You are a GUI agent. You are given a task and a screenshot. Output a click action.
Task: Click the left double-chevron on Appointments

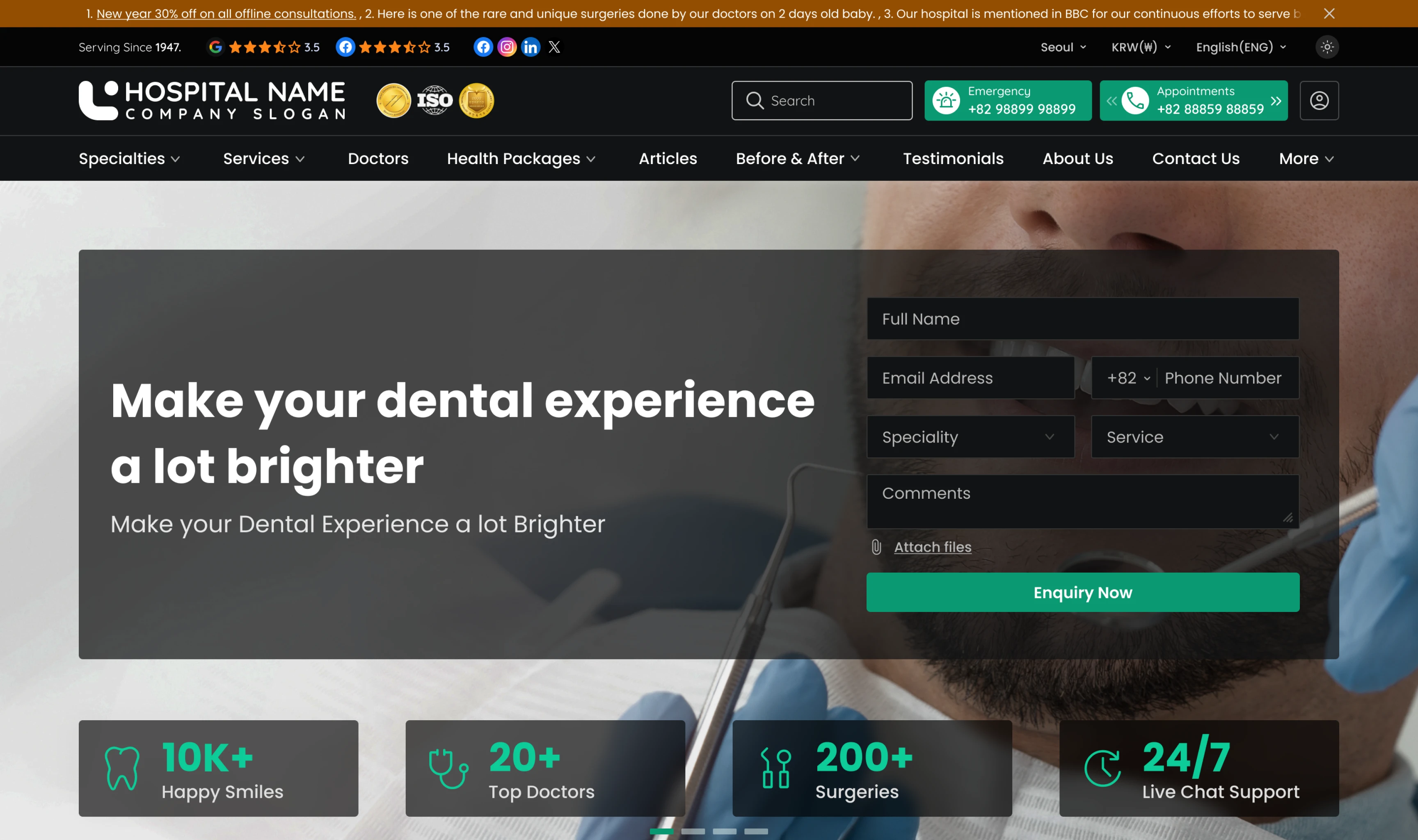point(1111,101)
